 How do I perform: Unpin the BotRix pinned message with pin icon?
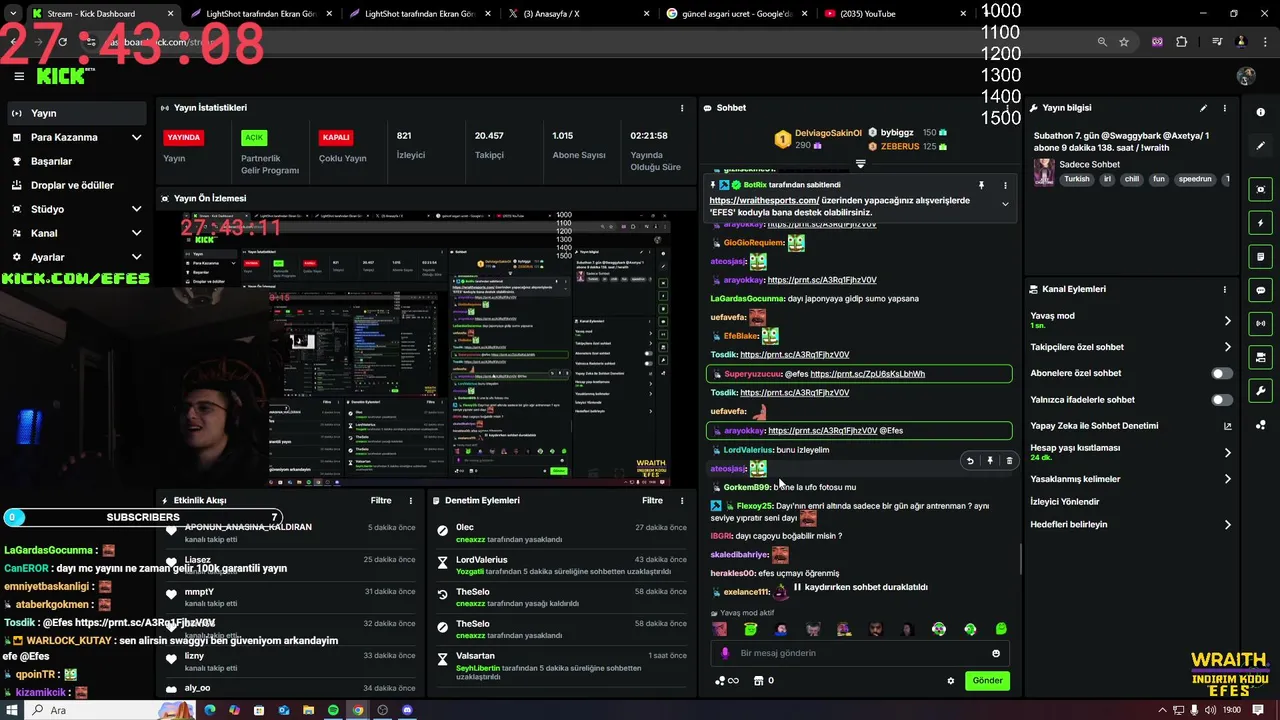[x=981, y=185]
